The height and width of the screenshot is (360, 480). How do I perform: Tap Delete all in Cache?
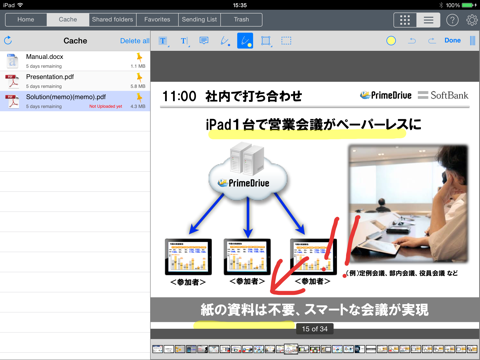(x=135, y=41)
